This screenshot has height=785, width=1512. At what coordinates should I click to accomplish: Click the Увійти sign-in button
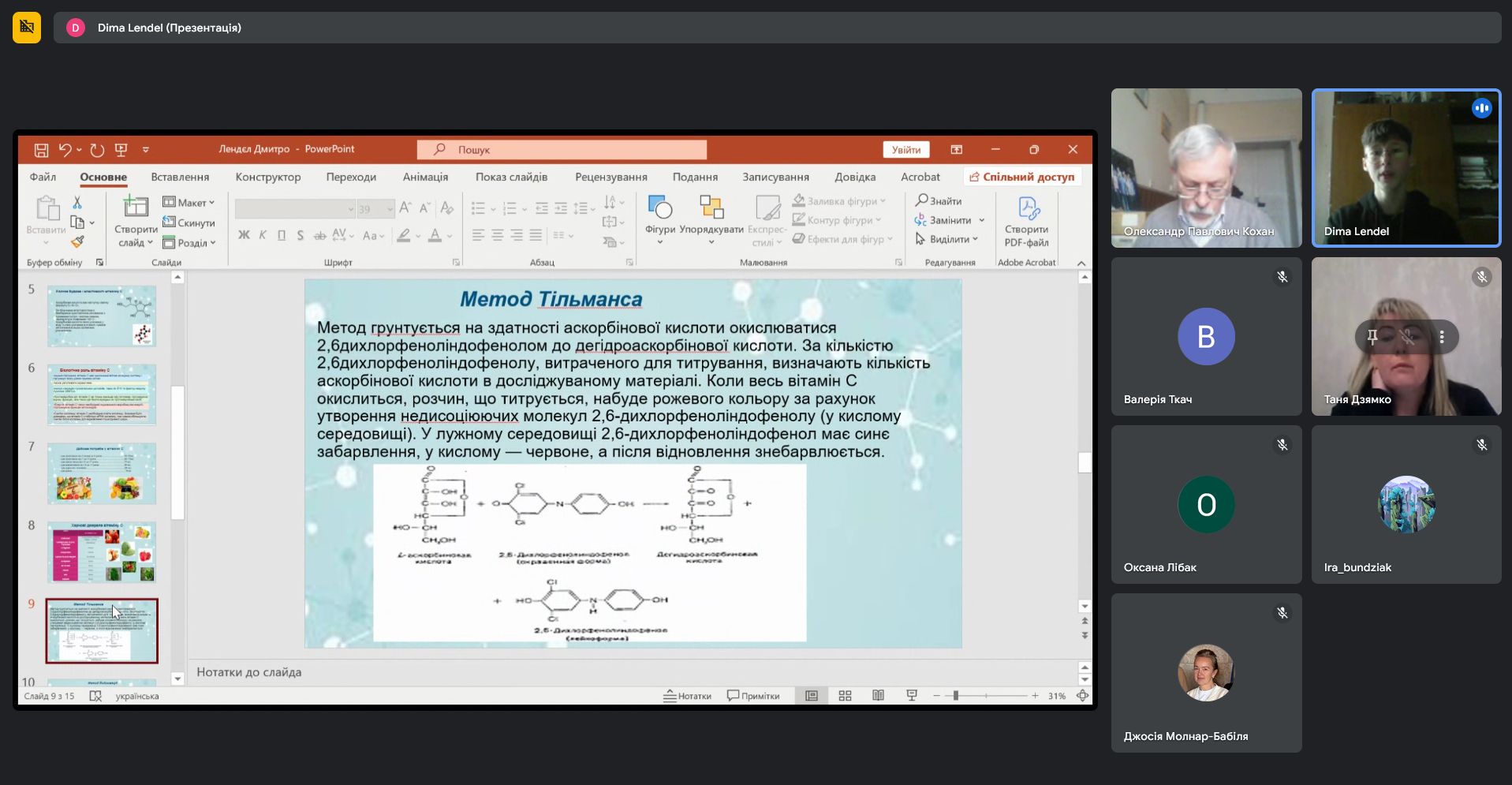[x=906, y=150]
